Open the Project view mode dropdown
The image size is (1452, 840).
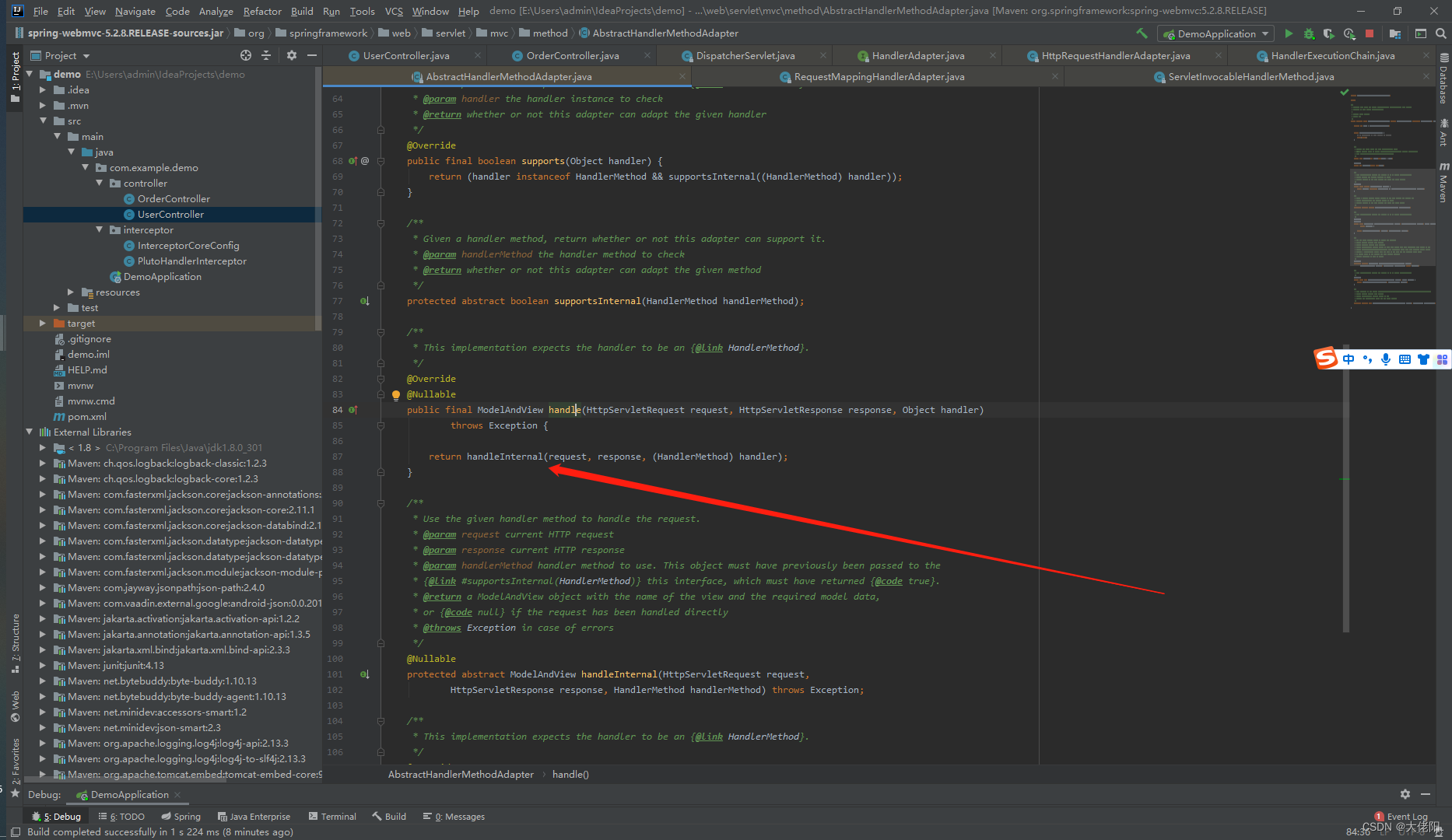61,55
